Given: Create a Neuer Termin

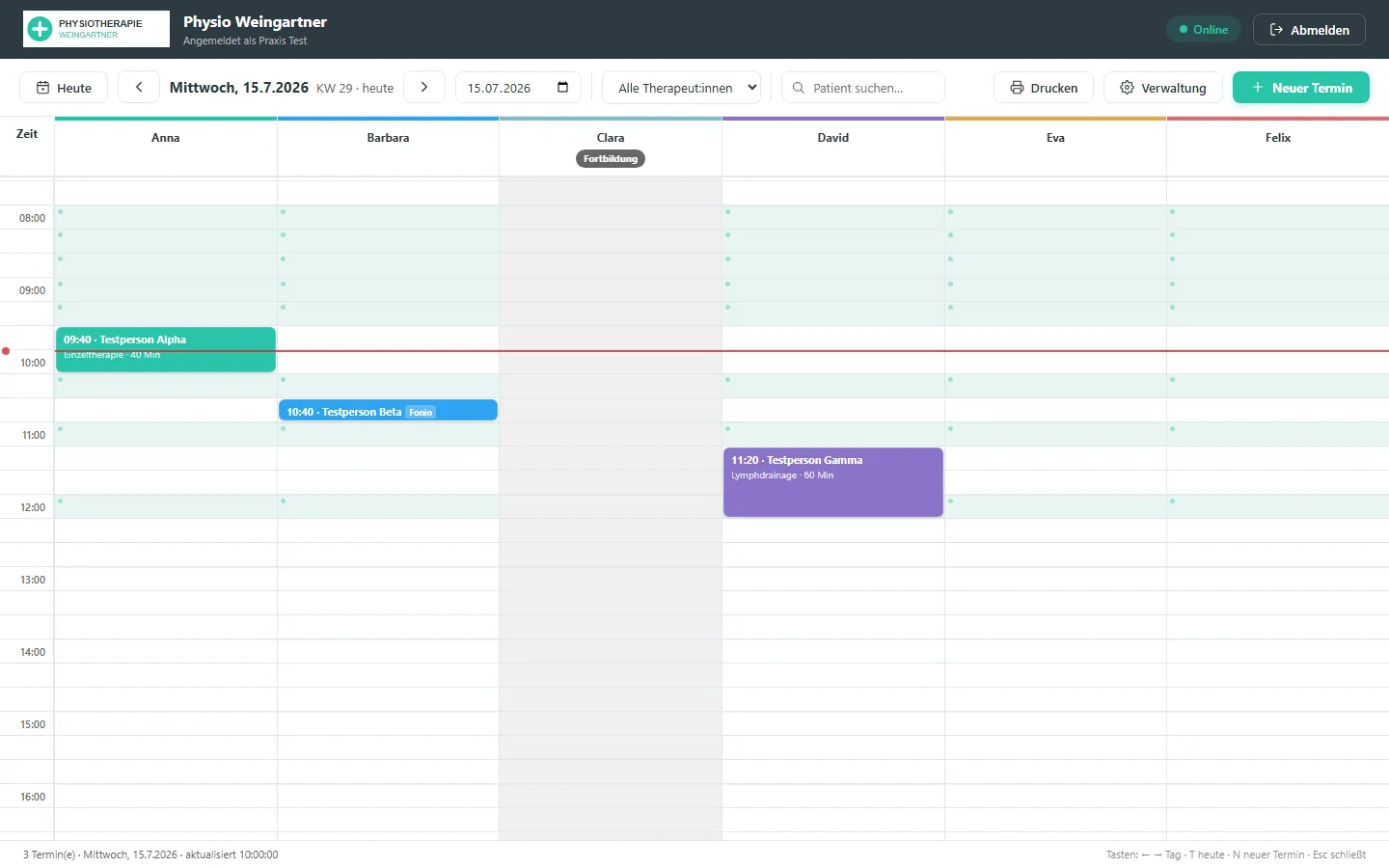Looking at the screenshot, I should tap(1301, 88).
